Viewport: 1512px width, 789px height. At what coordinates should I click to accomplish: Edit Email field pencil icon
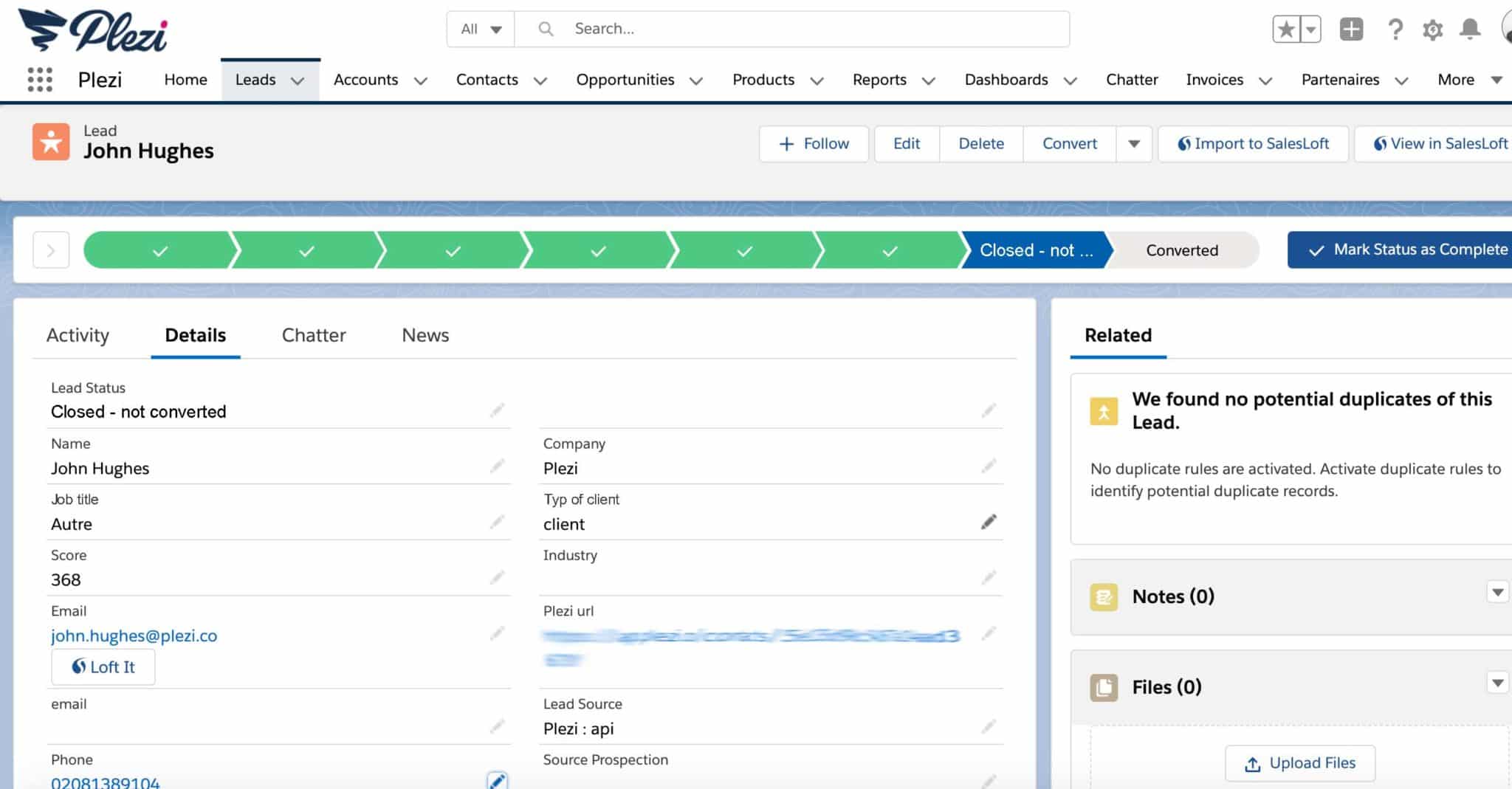tap(497, 634)
